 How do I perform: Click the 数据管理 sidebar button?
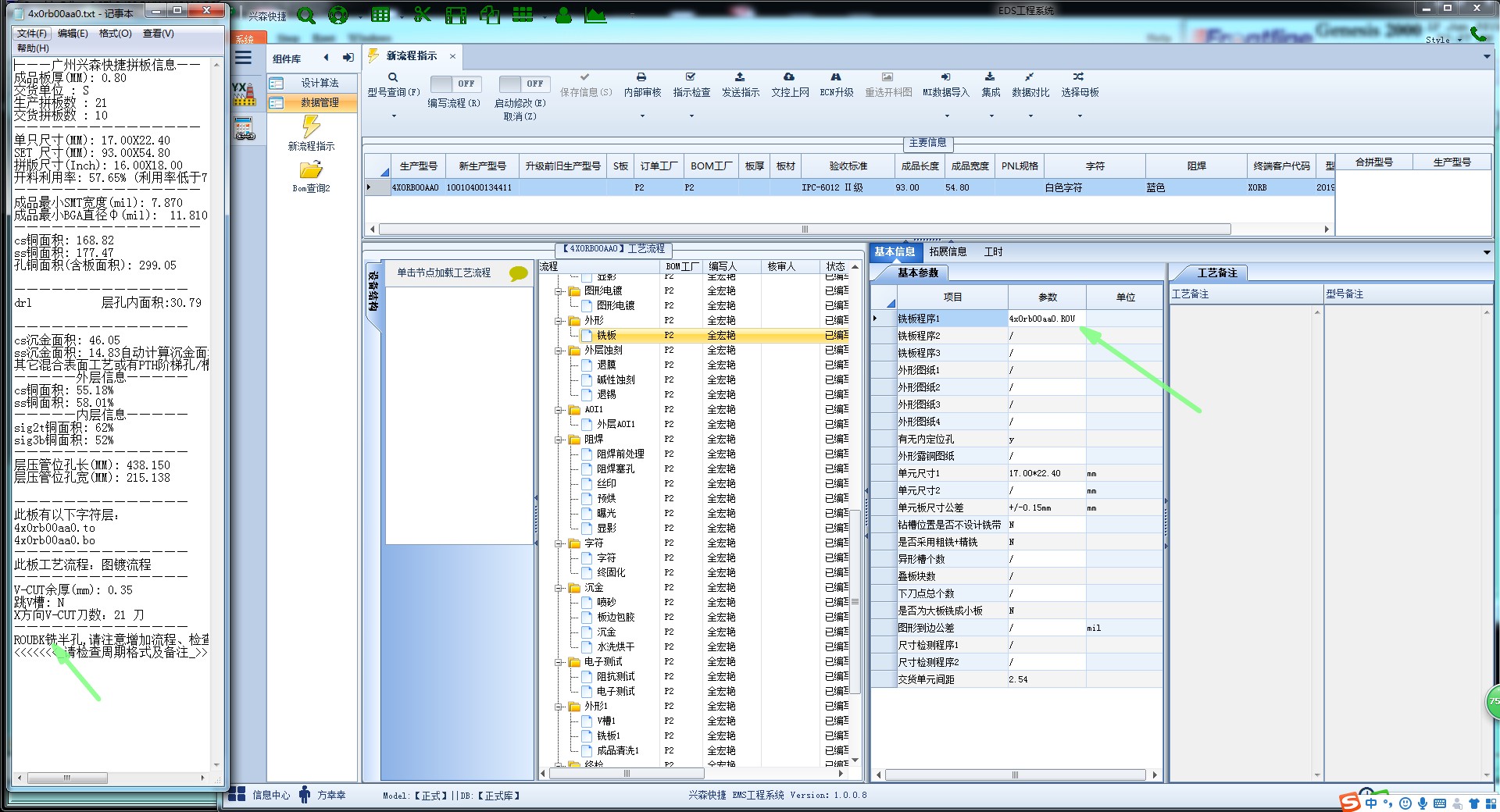click(x=312, y=102)
